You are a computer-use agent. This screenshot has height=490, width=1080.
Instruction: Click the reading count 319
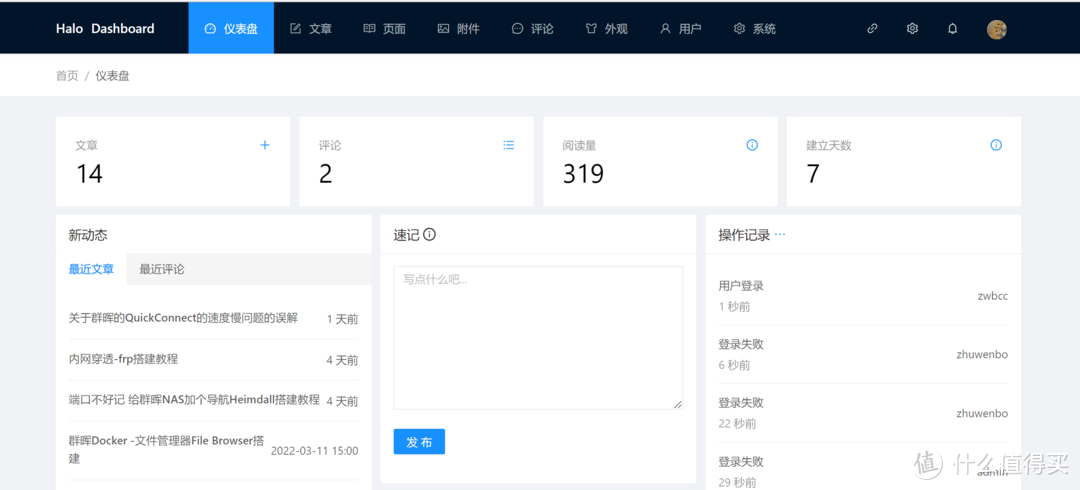(583, 174)
